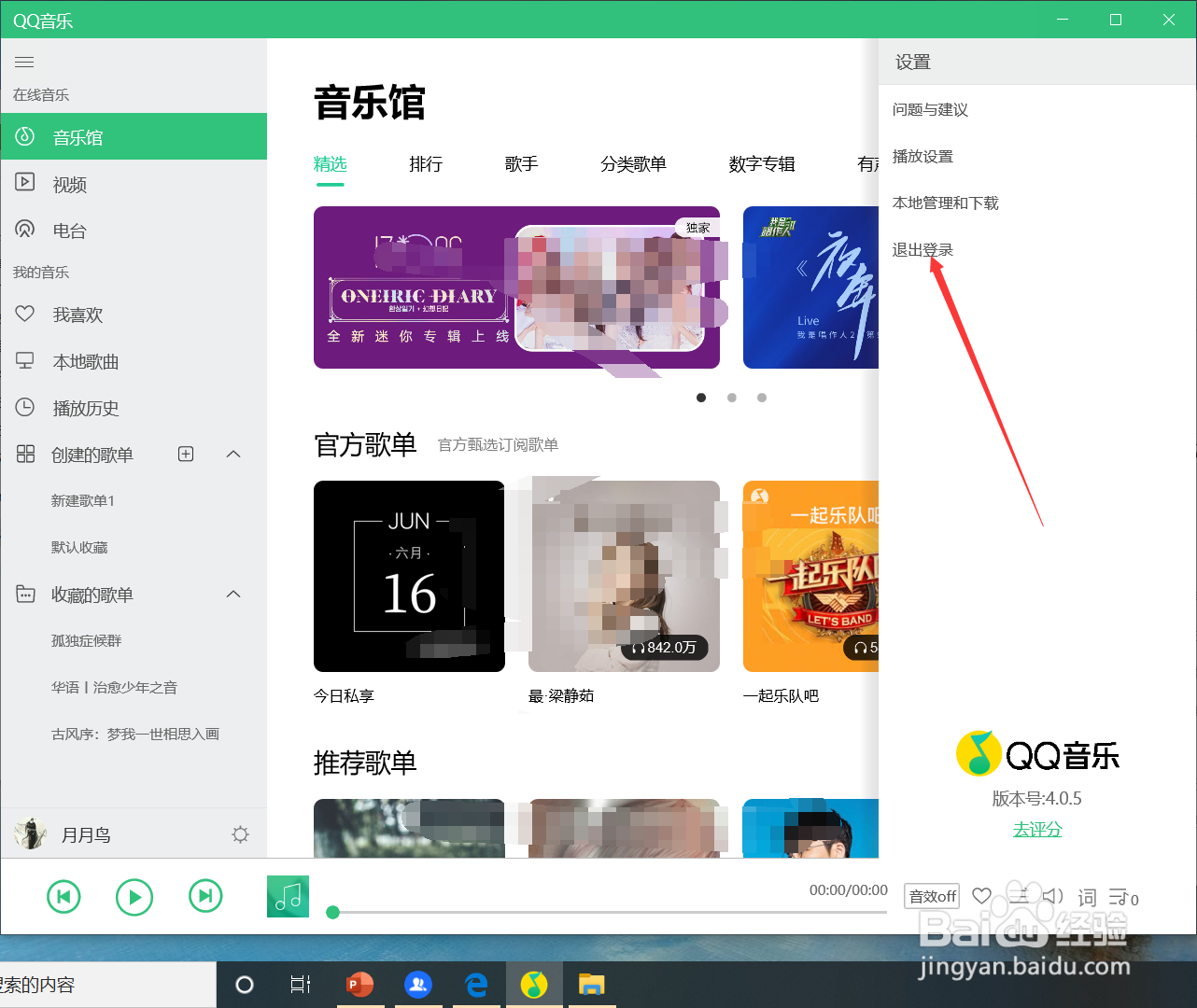Open 播放设置 in settings panel
The height and width of the screenshot is (1008, 1197).
(922, 157)
